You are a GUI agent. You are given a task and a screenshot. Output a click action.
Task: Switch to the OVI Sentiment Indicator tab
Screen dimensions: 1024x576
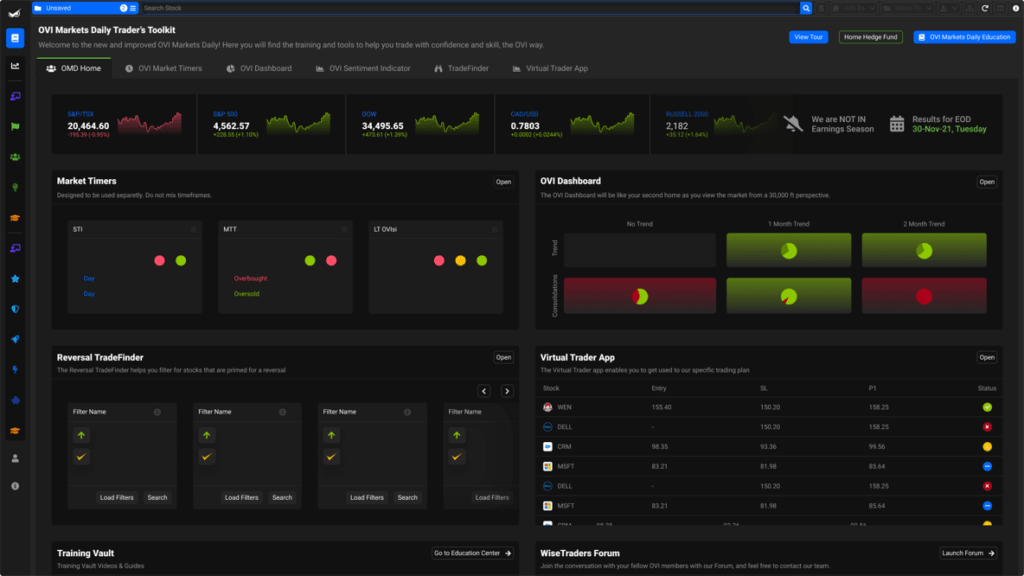coord(362,69)
